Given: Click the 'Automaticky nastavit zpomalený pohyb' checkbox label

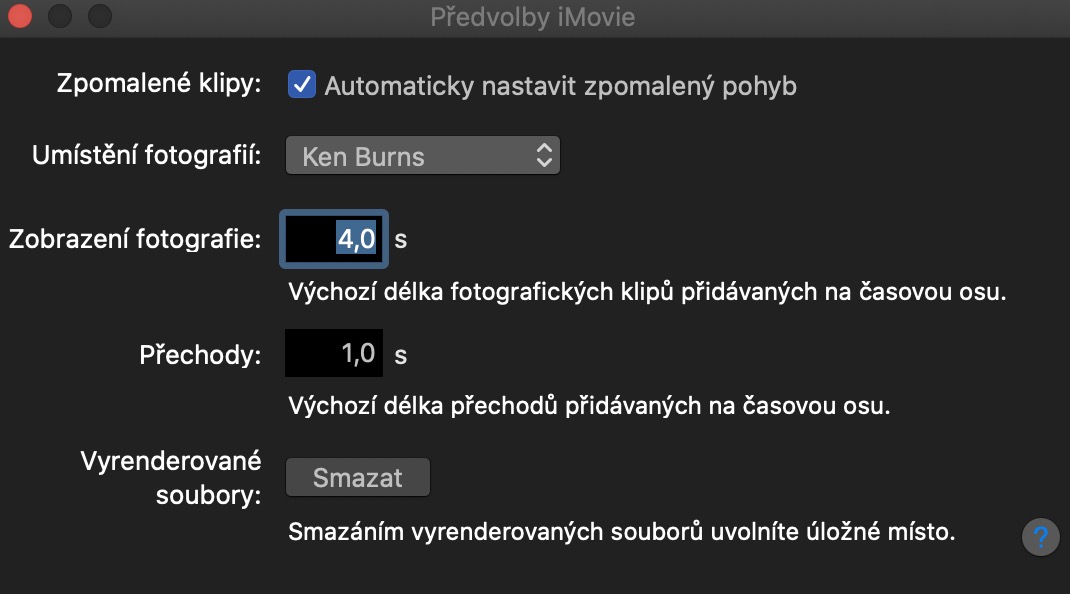Looking at the screenshot, I should click(560, 86).
